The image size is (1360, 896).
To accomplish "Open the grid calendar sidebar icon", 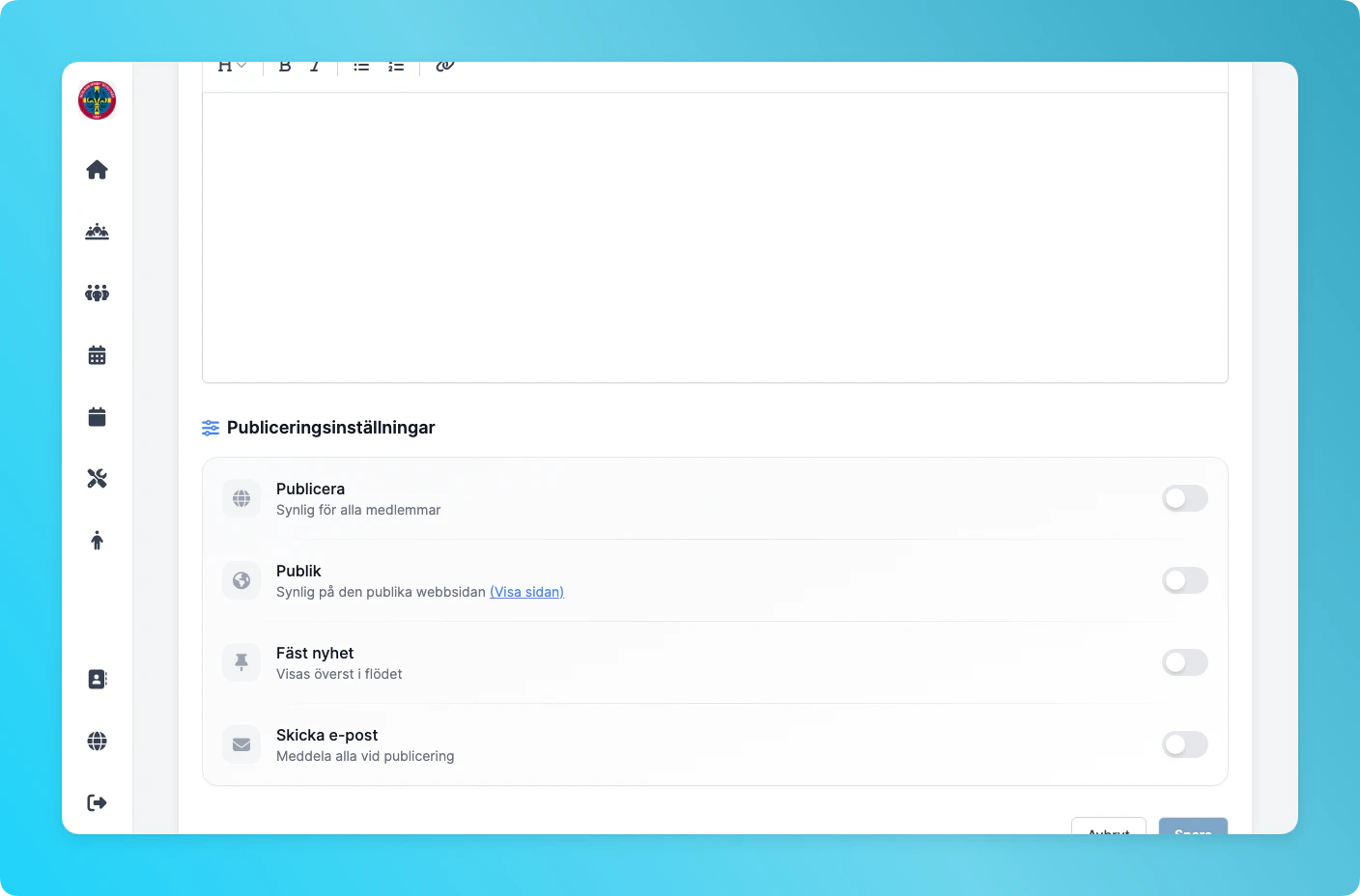I will coord(97,355).
